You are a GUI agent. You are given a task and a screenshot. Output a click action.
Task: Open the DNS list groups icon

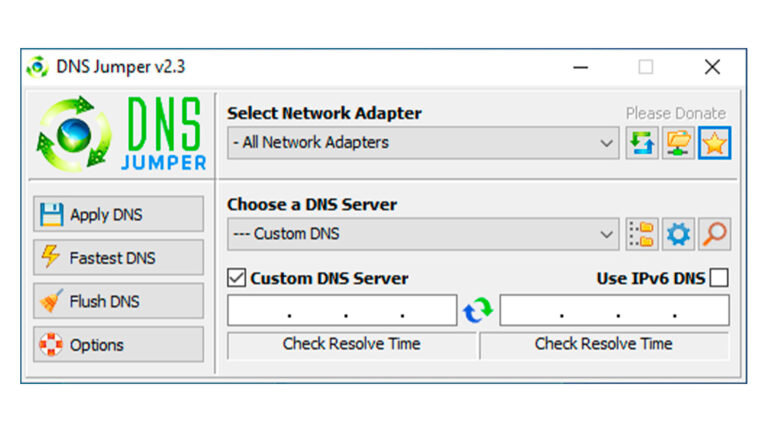click(x=642, y=234)
